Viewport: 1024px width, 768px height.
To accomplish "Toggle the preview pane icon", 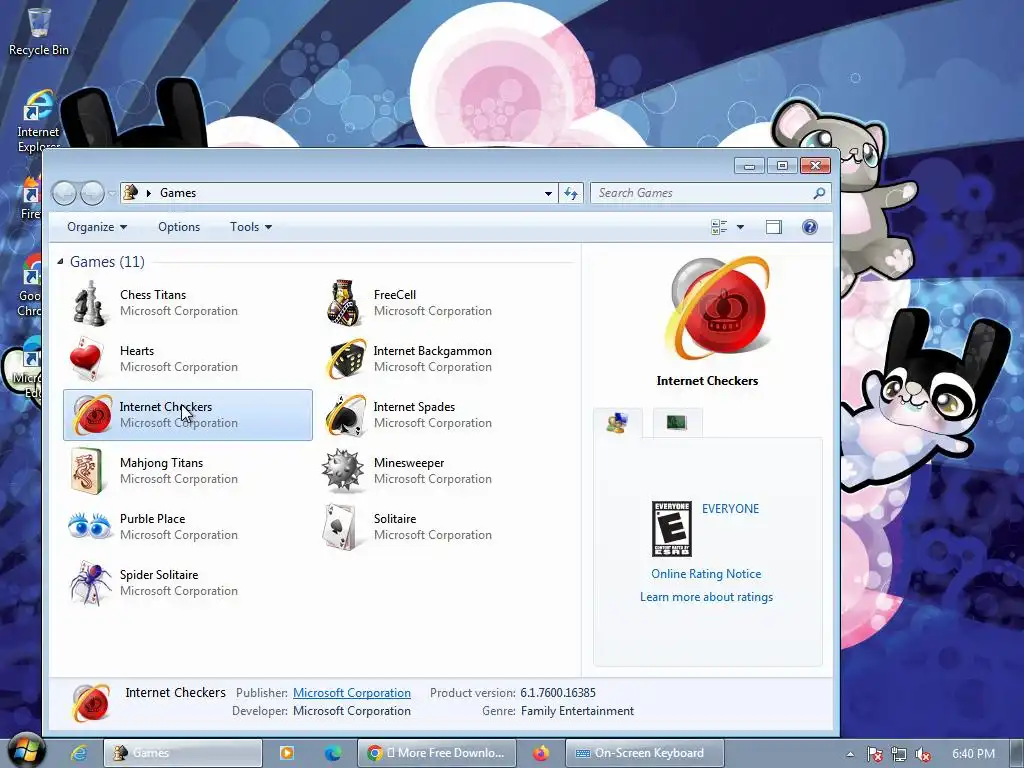I will [x=774, y=227].
